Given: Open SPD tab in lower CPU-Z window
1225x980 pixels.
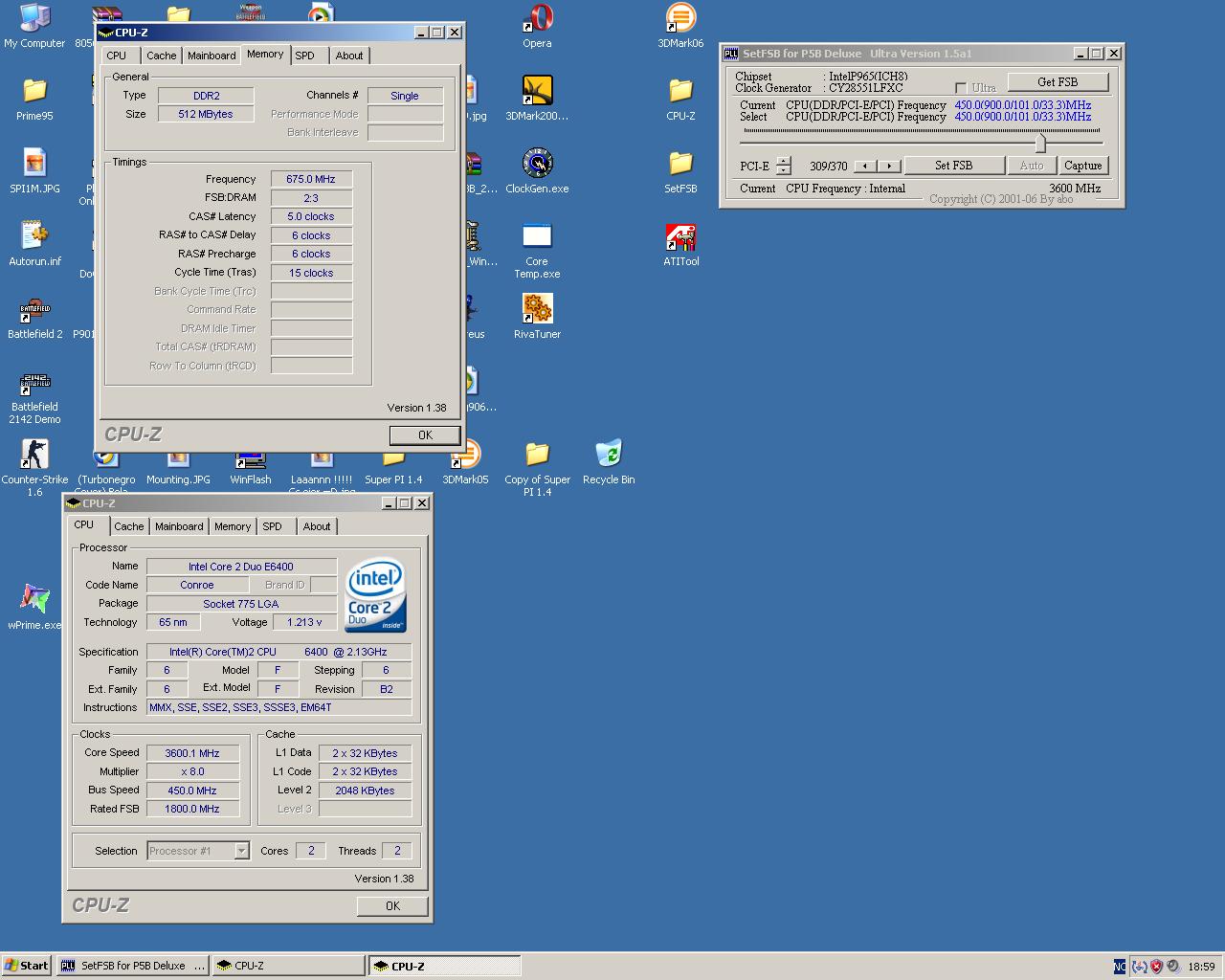Looking at the screenshot, I should (272, 526).
